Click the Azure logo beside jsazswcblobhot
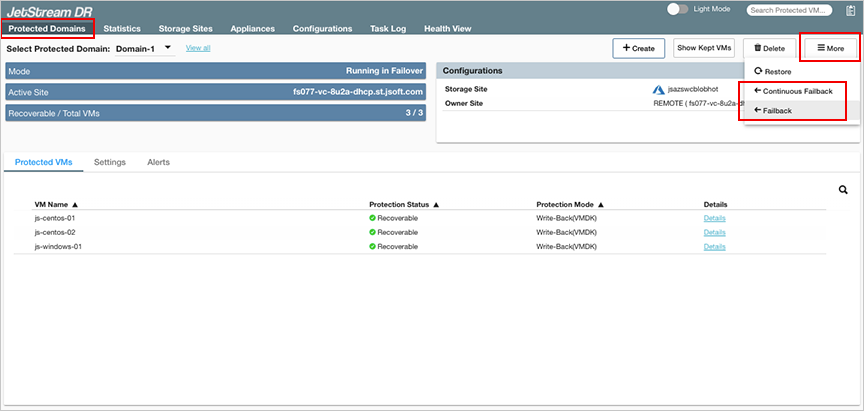This screenshot has width=864, height=411. tap(658, 89)
